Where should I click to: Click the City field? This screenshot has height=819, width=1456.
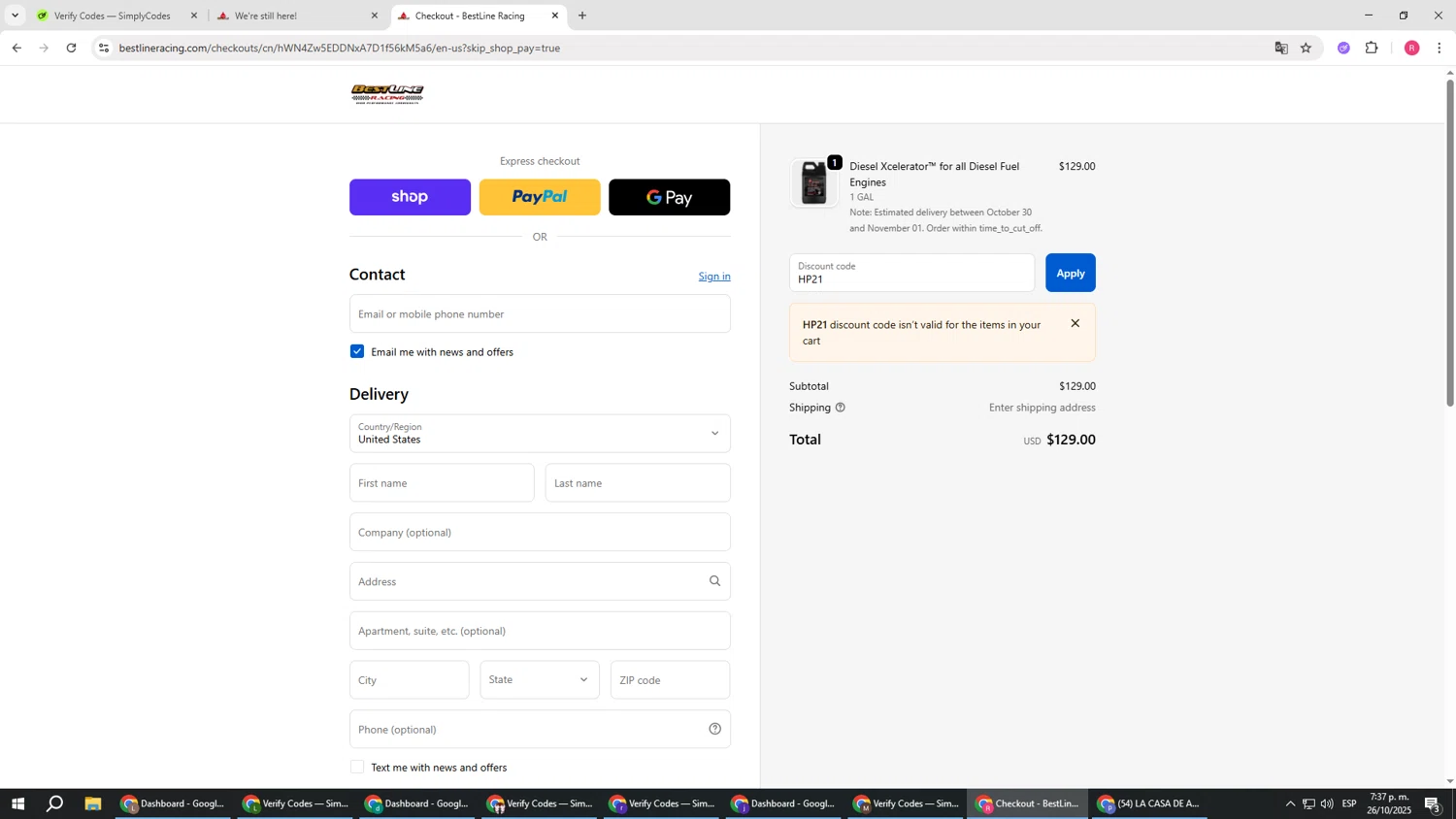point(410,680)
